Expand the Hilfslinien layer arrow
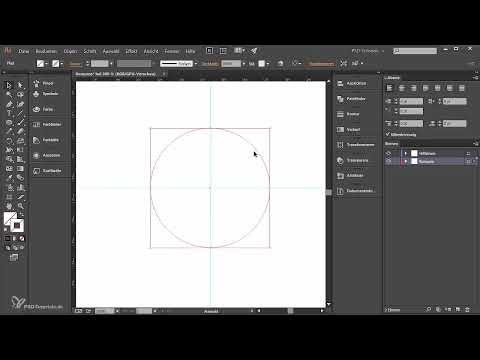The height and width of the screenshot is (360, 480). pos(406,153)
